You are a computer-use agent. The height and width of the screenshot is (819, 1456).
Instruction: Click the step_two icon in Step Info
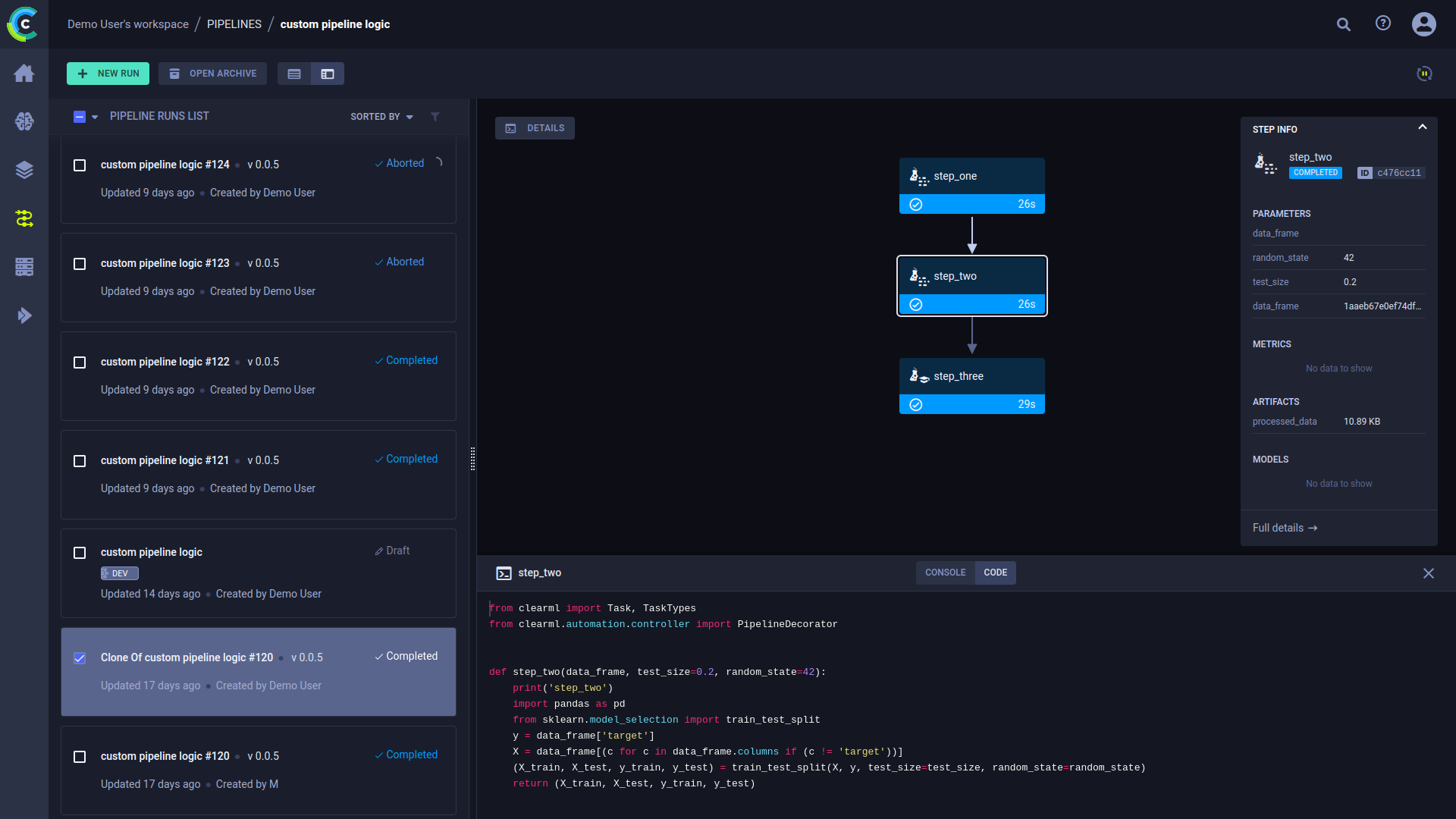tap(1266, 164)
